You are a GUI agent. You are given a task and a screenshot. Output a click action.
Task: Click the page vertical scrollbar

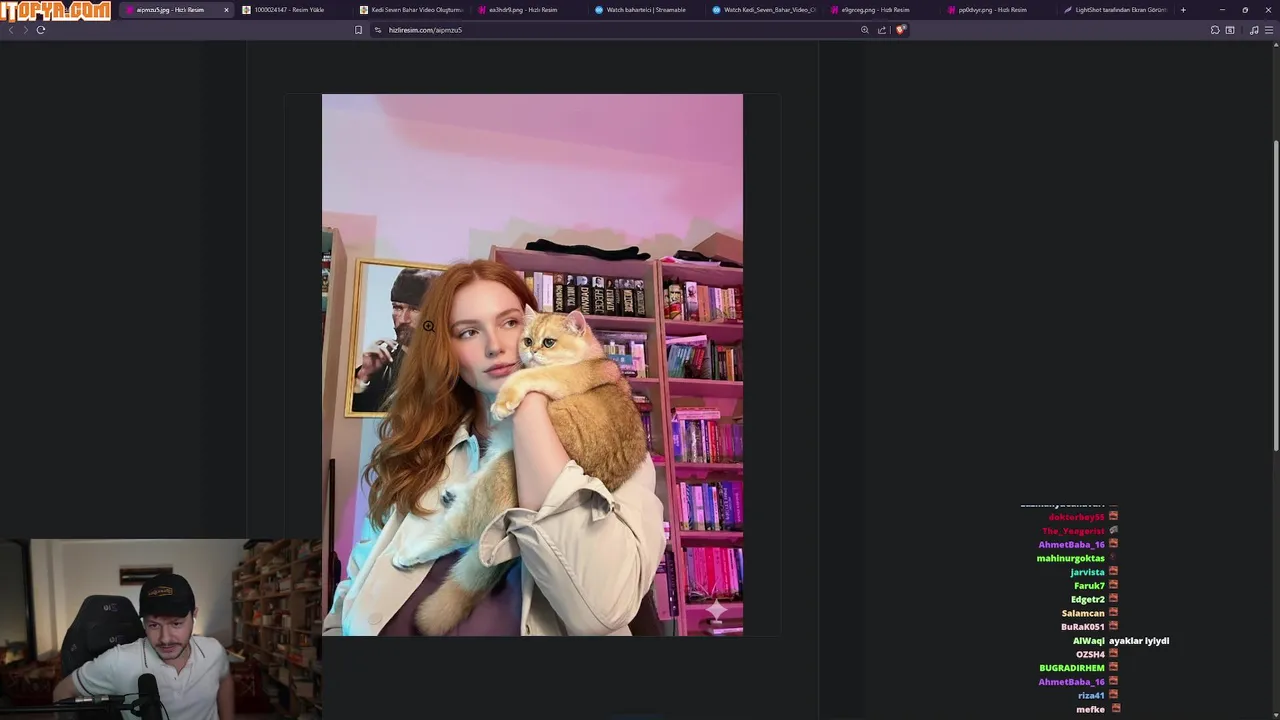[1275, 295]
